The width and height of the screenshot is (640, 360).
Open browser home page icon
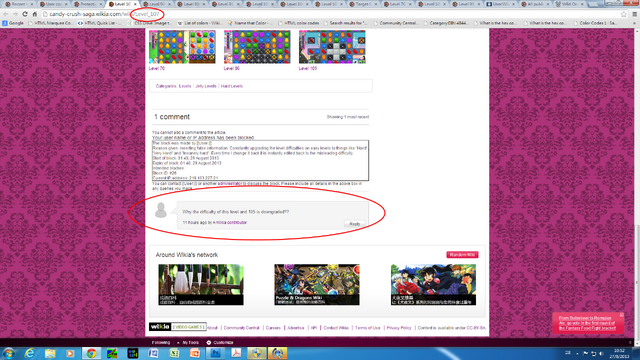[x=35, y=14]
